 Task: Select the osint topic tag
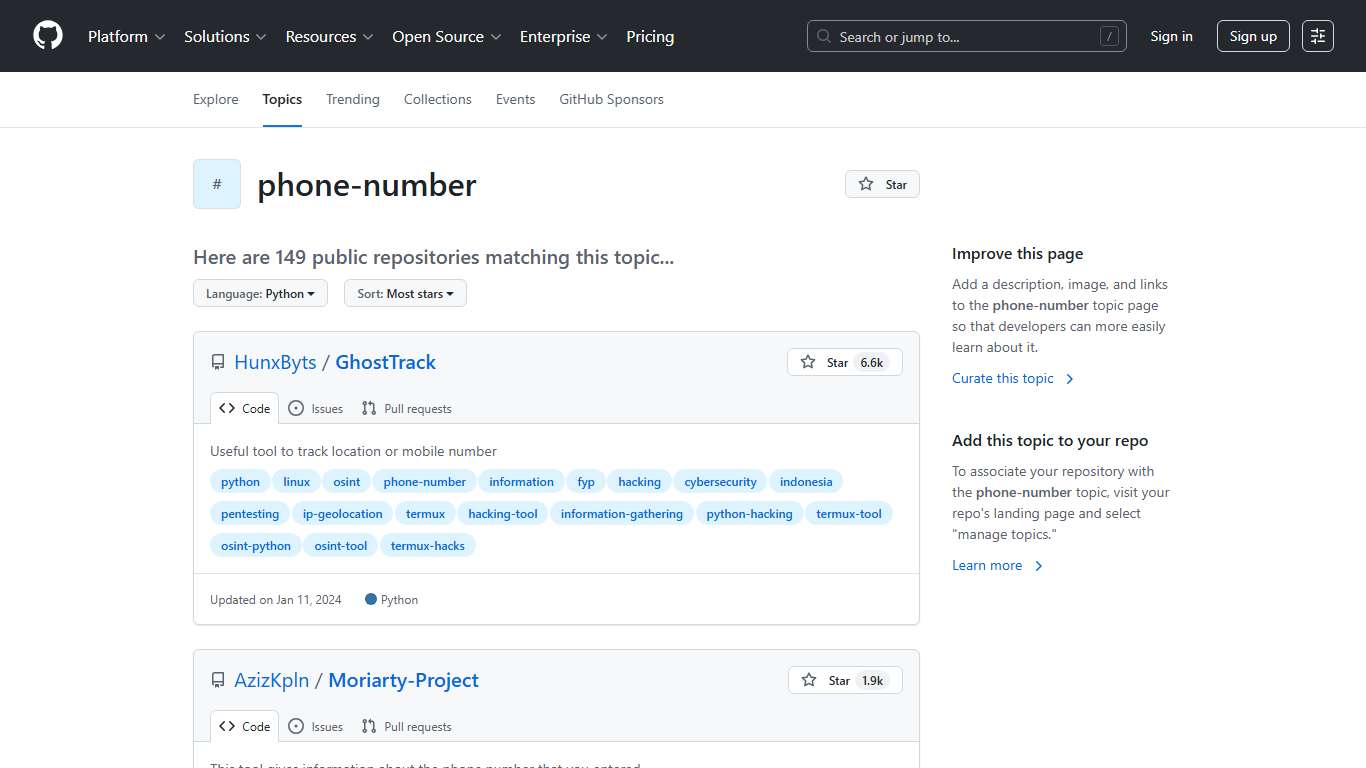tap(346, 481)
